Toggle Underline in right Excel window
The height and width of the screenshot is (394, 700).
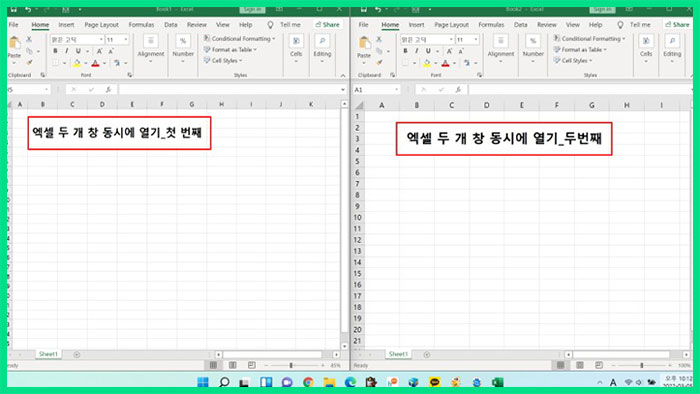[x=428, y=51]
